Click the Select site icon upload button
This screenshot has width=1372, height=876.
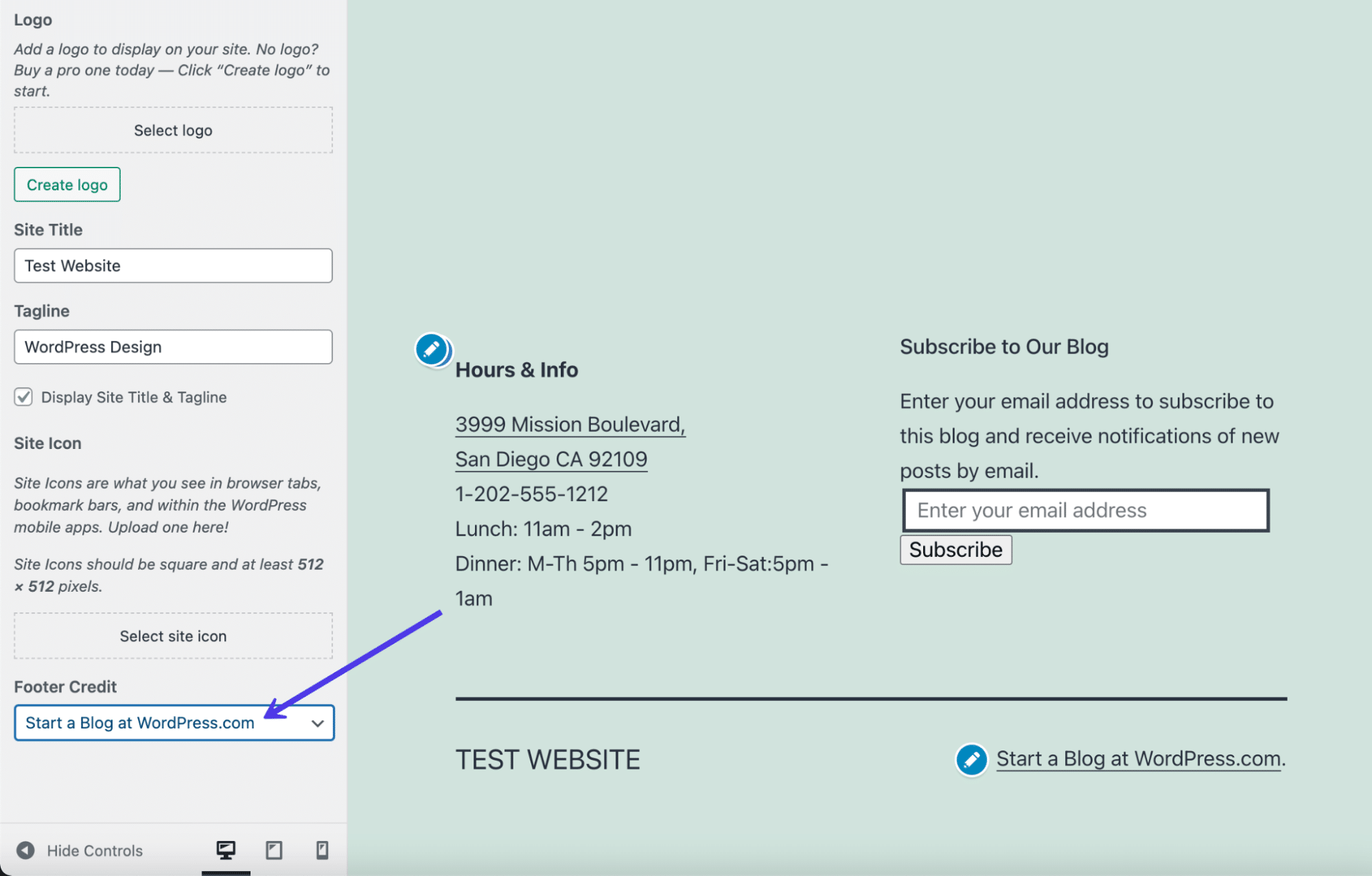click(173, 635)
